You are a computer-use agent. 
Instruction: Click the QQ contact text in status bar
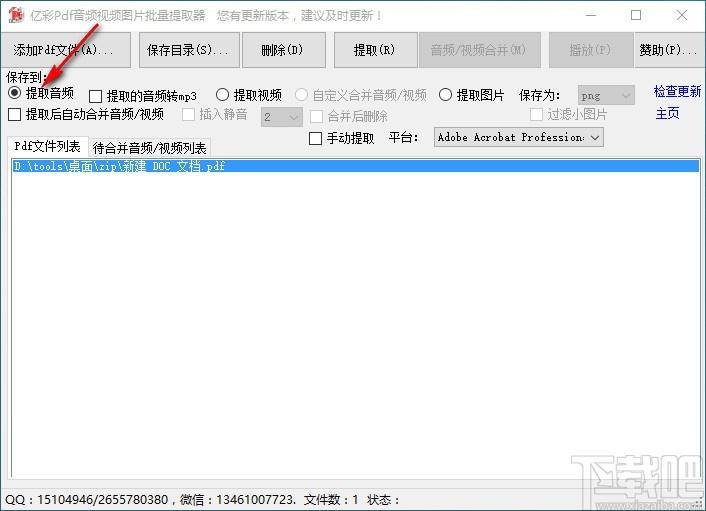point(86,500)
